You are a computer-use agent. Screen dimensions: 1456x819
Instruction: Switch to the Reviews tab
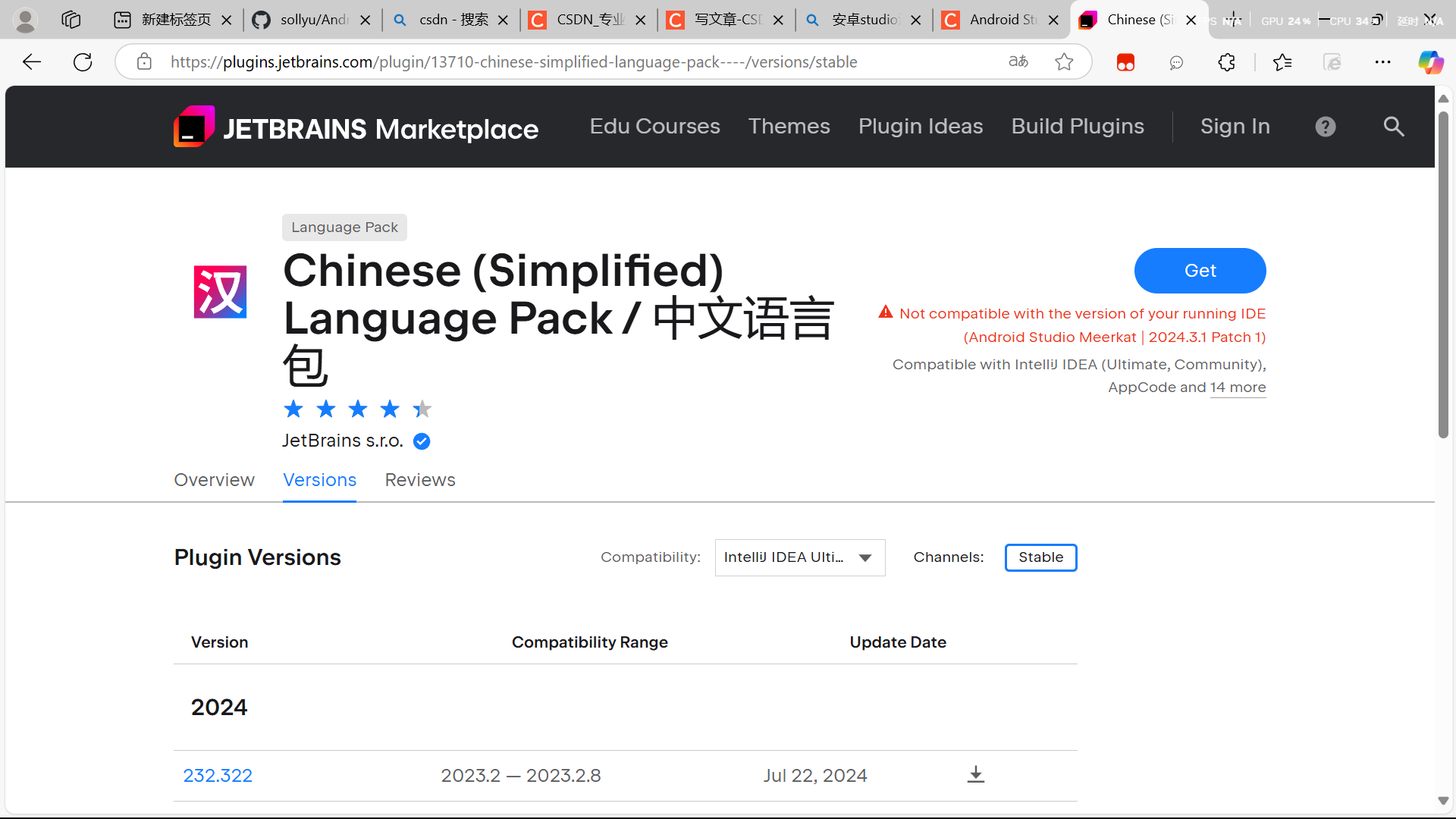(x=419, y=479)
